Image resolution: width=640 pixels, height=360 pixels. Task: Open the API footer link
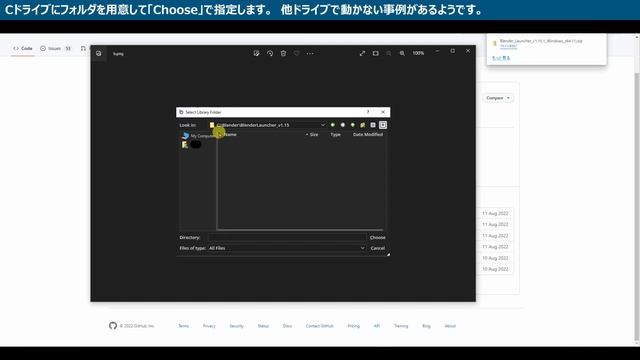[377, 326]
